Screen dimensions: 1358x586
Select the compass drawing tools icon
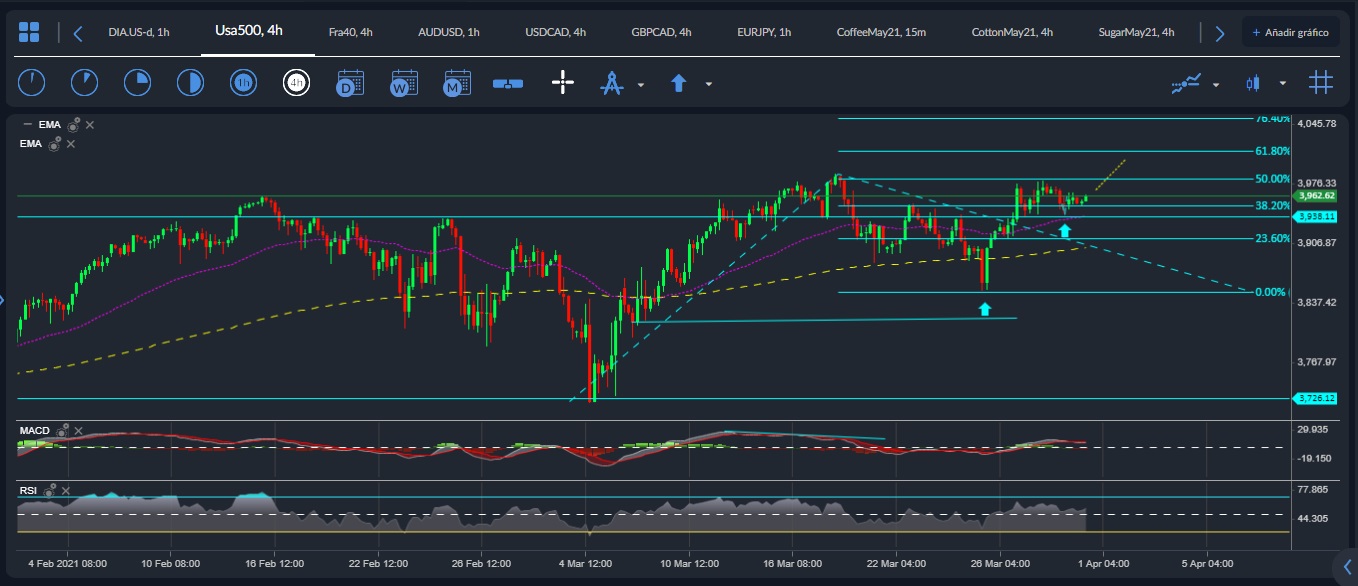[611, 84]
